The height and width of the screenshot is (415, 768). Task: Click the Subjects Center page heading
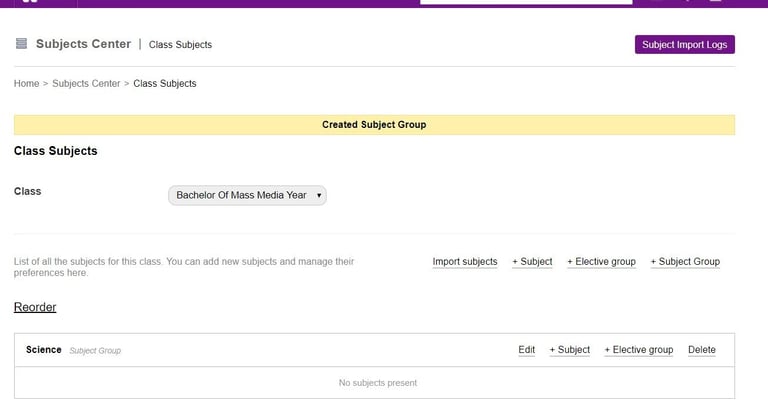click(x=83, y=44)
